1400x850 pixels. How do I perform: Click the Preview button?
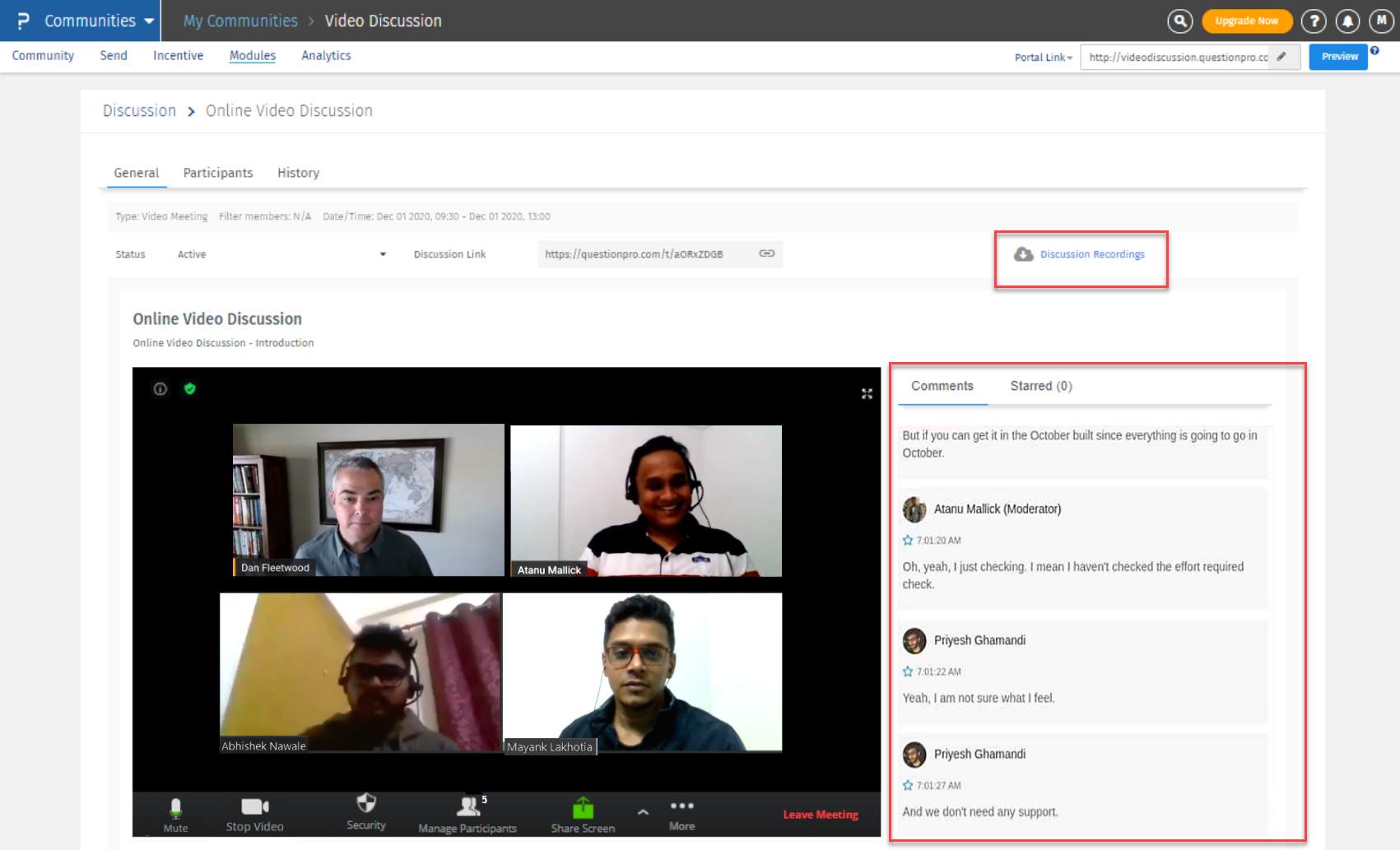(x=1338, y=57)
